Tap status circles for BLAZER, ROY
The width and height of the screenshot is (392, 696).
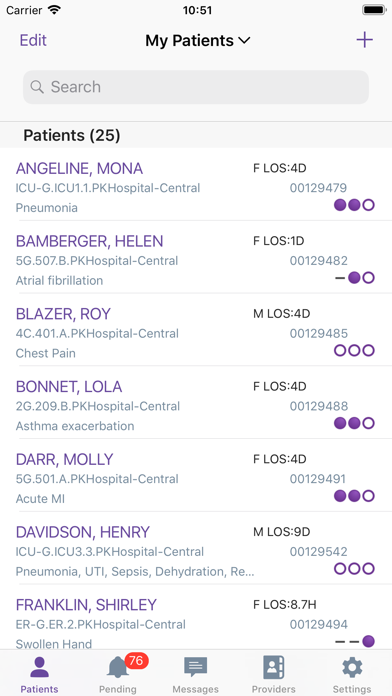pyautogui.click(x=354, y=351)
